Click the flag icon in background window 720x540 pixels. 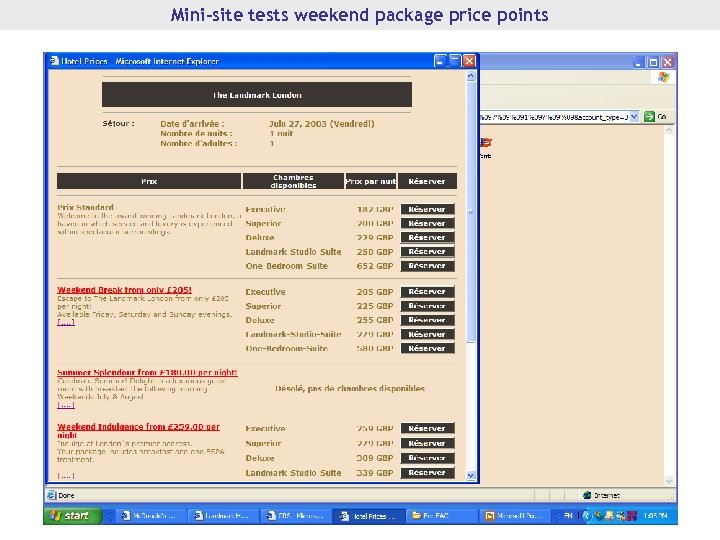(x=486, y=142)
